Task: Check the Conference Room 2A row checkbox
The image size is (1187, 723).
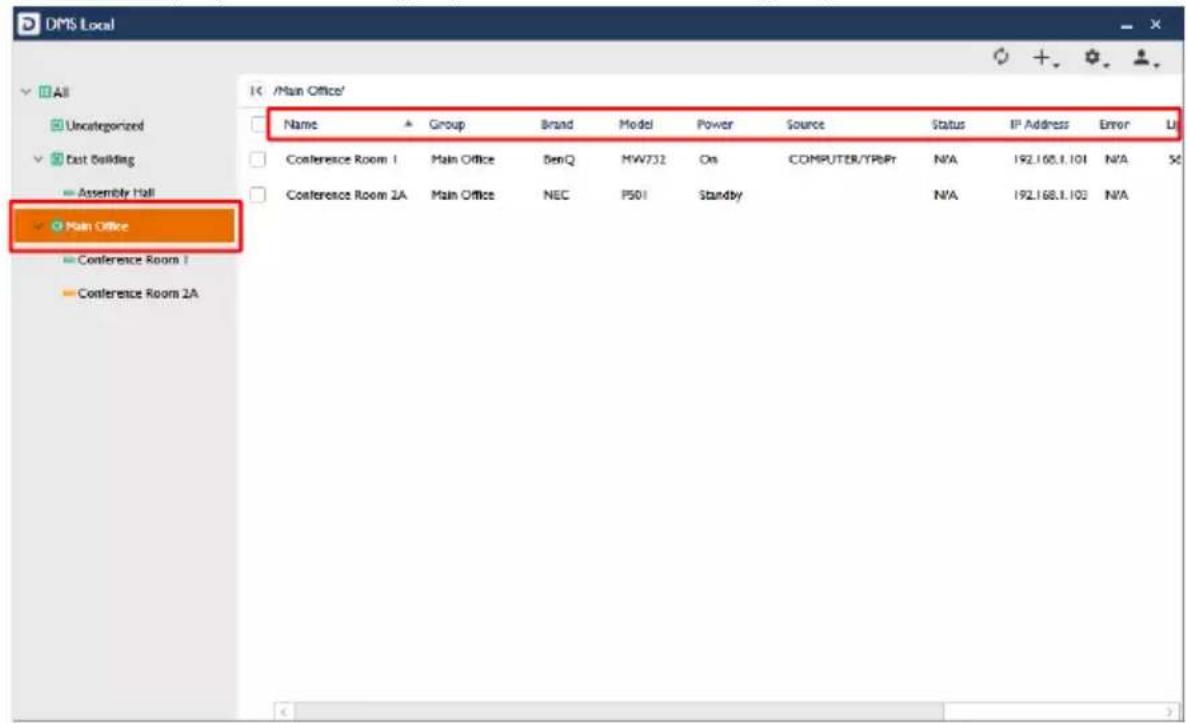Action: 258,195
